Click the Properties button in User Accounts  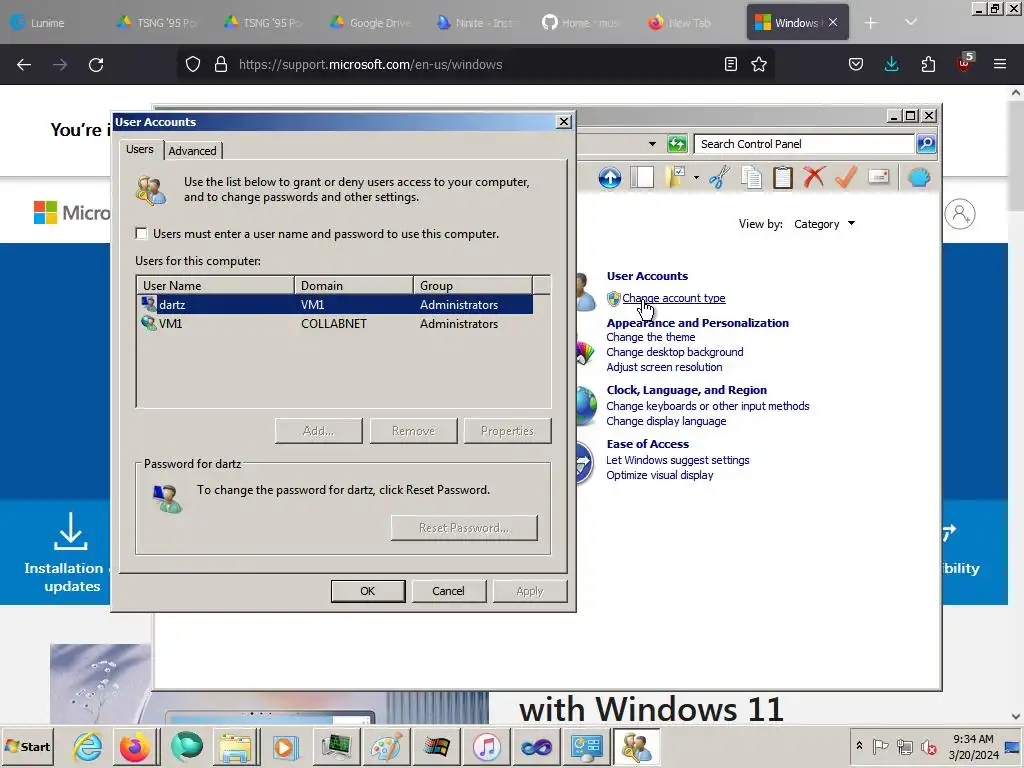point(507,431)
